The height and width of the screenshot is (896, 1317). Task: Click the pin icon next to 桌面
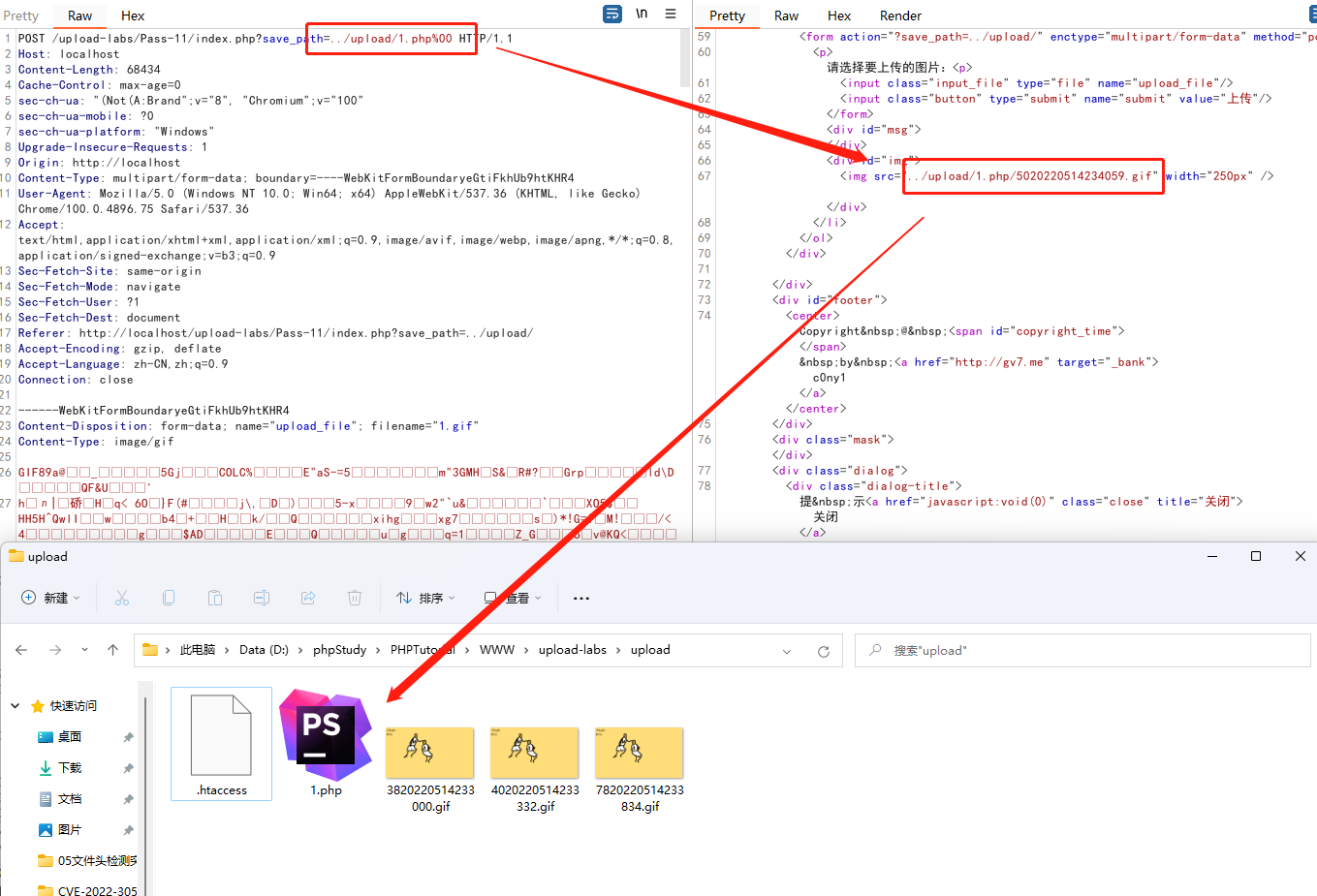(x=128, y=737)
